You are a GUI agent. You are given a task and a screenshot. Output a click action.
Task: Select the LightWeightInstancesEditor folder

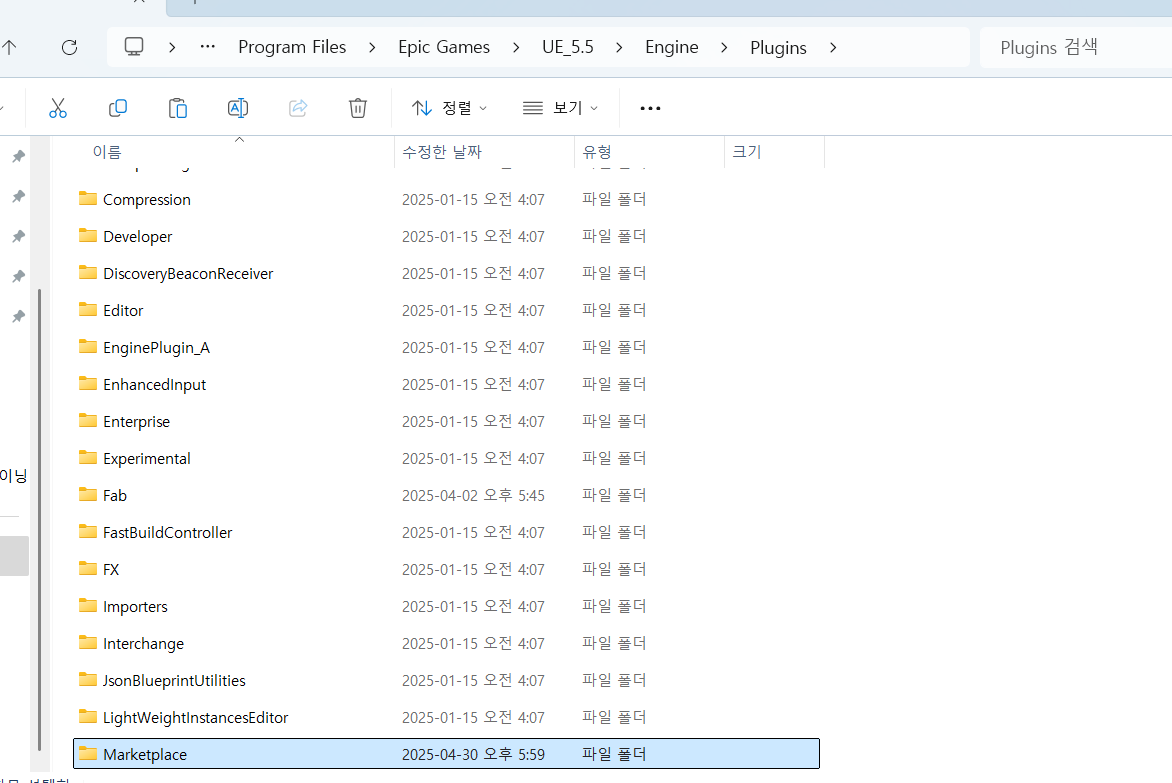(196, 717)
